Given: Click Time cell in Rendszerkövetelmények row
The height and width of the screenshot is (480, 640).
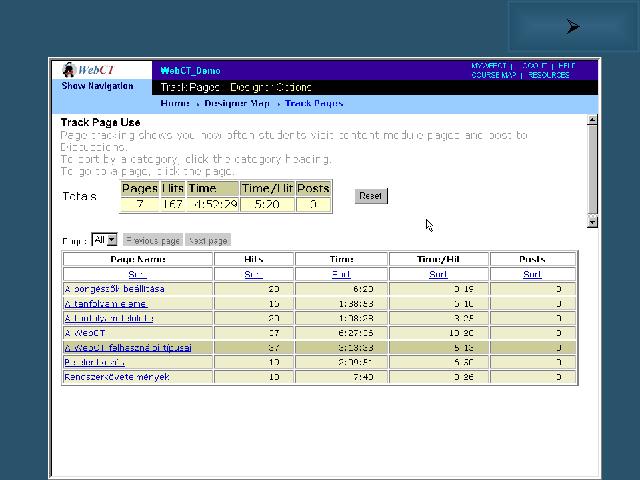Looking at the screenshot, I should (x=341, y=377).
